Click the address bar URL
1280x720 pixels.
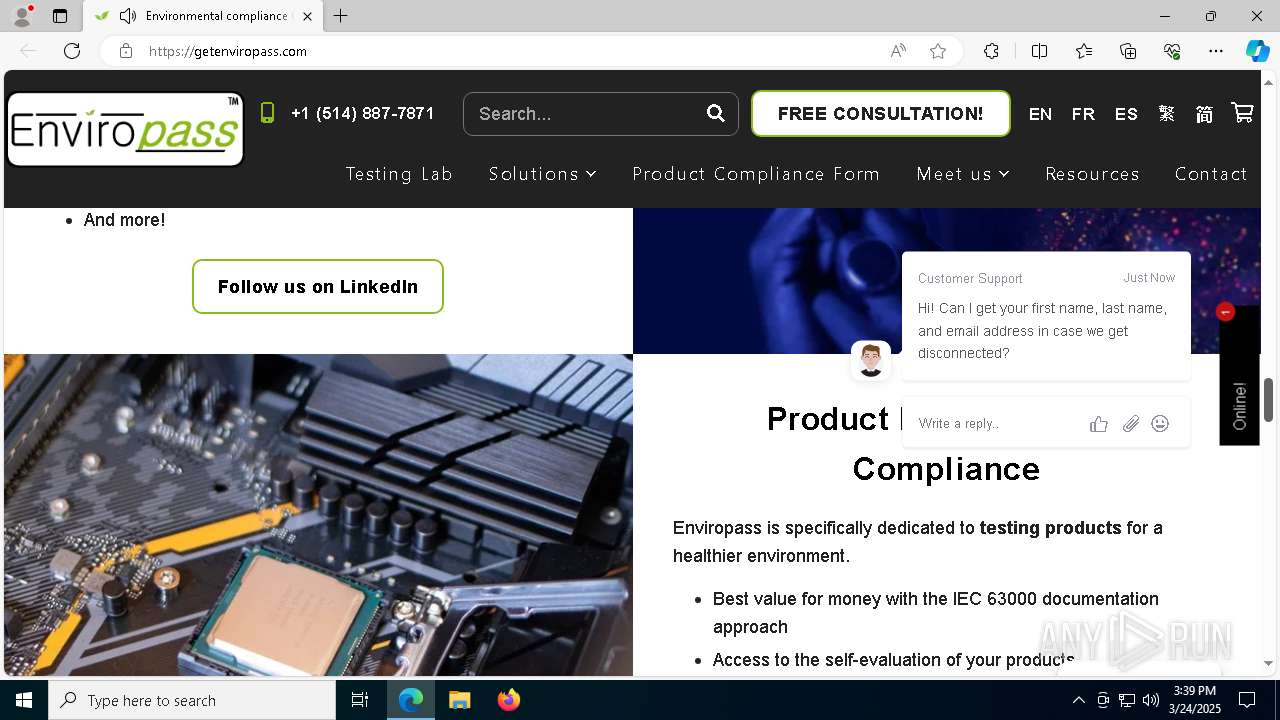228,51
